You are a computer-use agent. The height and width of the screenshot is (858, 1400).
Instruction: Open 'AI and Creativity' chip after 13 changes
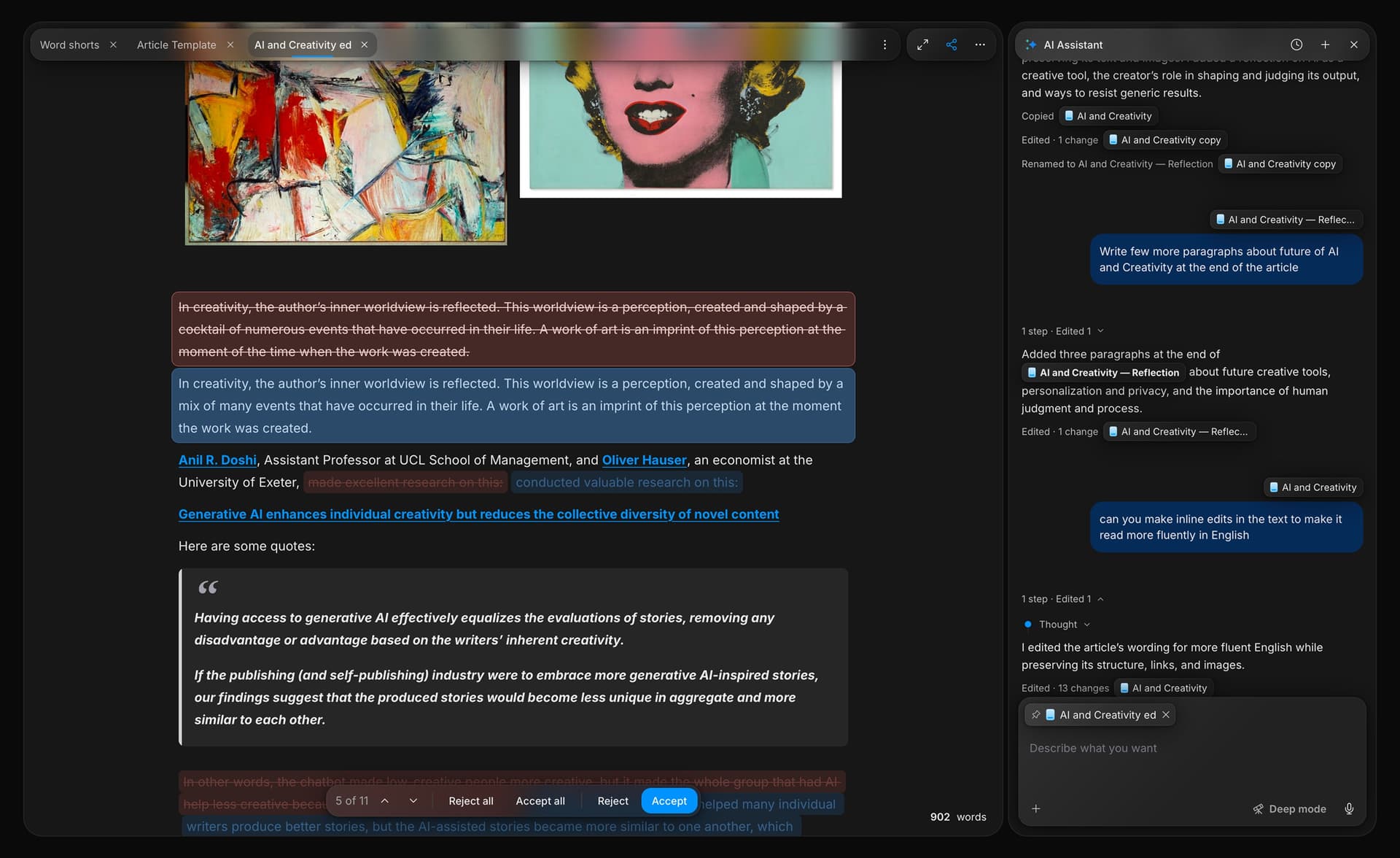click(x=1163, y=688)
